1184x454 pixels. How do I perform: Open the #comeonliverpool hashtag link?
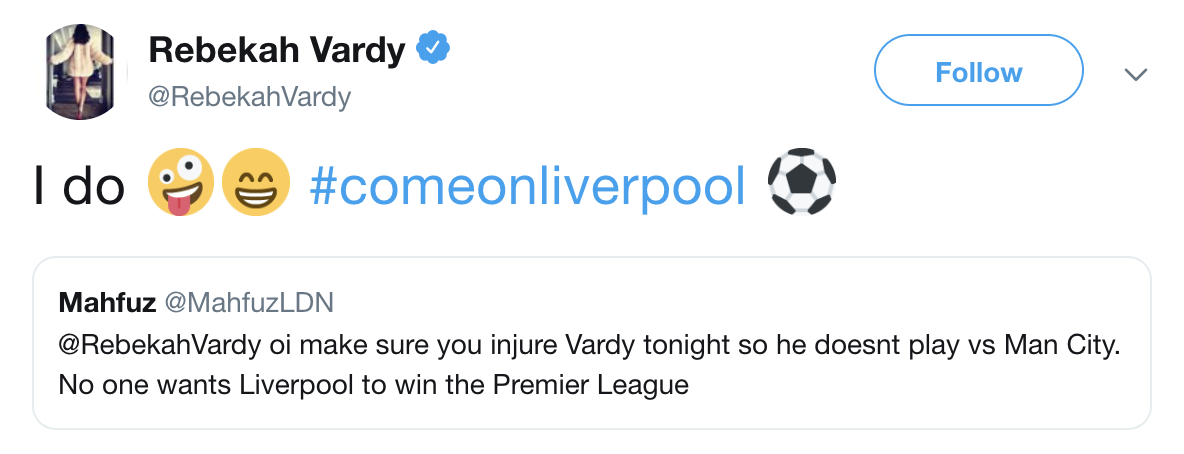528,185
